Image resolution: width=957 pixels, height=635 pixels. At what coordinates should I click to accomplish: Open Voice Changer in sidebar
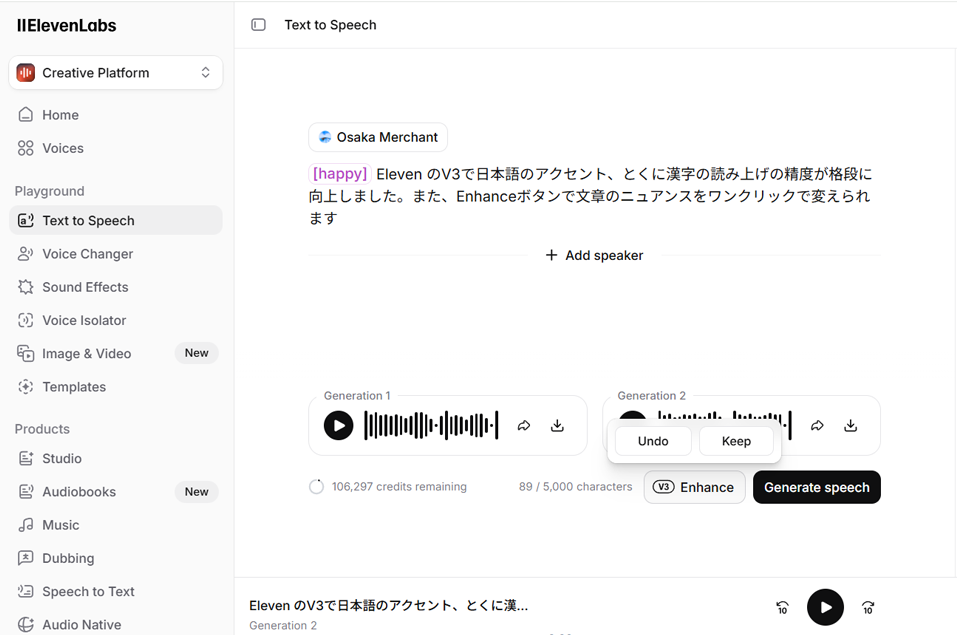point(87,254)
